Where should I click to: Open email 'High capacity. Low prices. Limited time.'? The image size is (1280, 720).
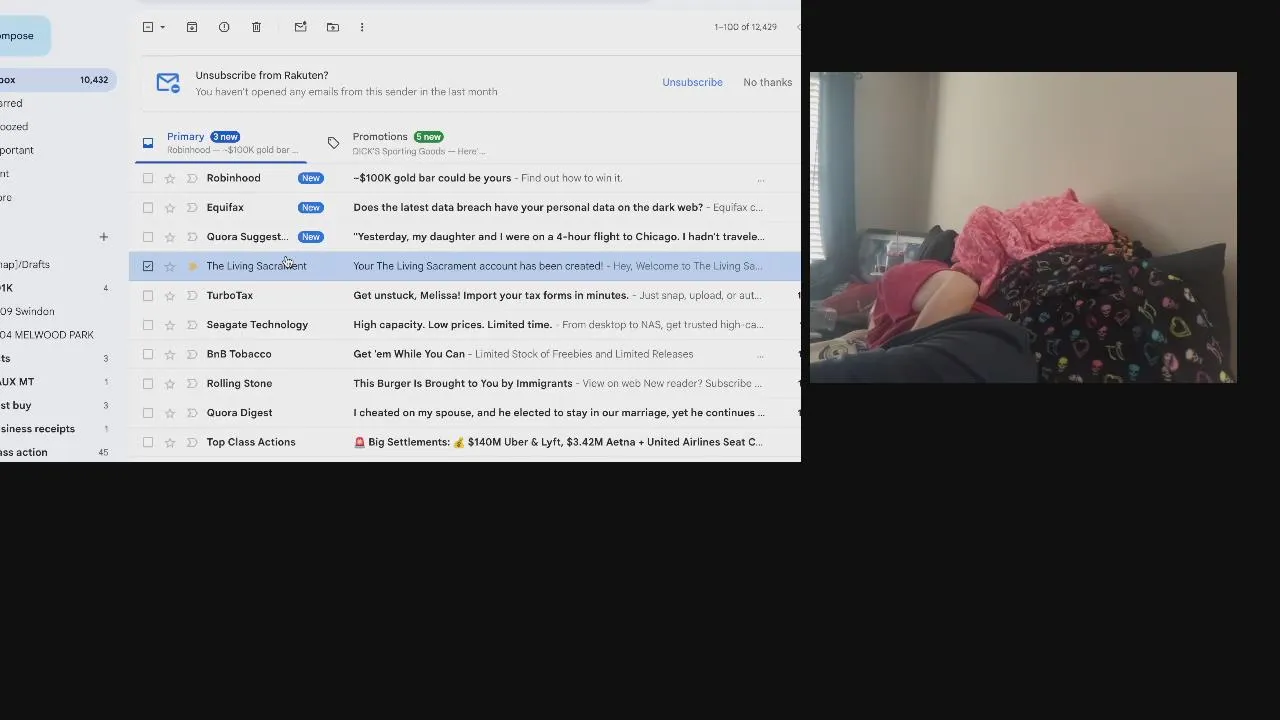(452, 325)
